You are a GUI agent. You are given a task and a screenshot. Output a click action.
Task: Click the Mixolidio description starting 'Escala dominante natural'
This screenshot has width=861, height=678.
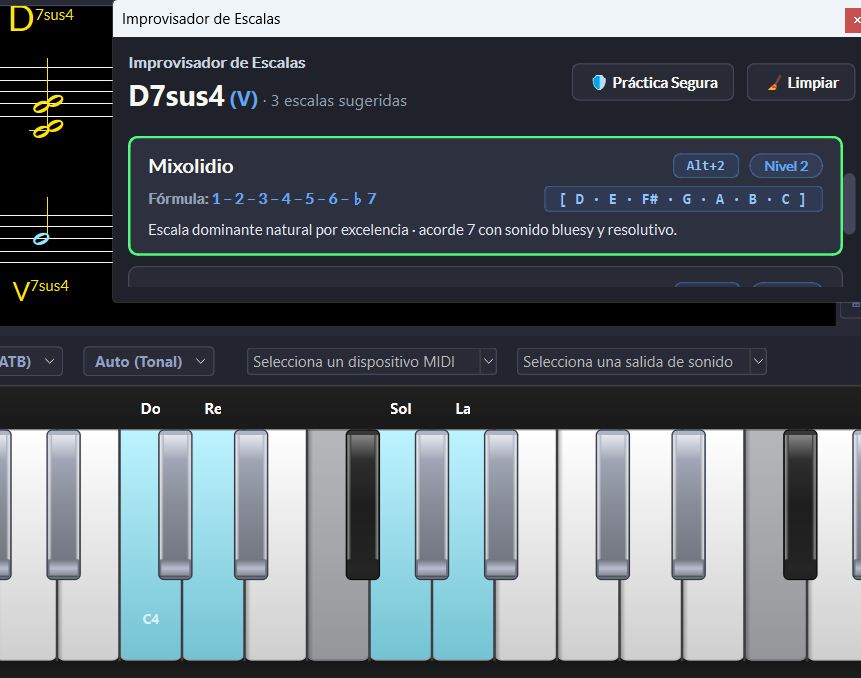pyautogui.click(x=412, y=230)
